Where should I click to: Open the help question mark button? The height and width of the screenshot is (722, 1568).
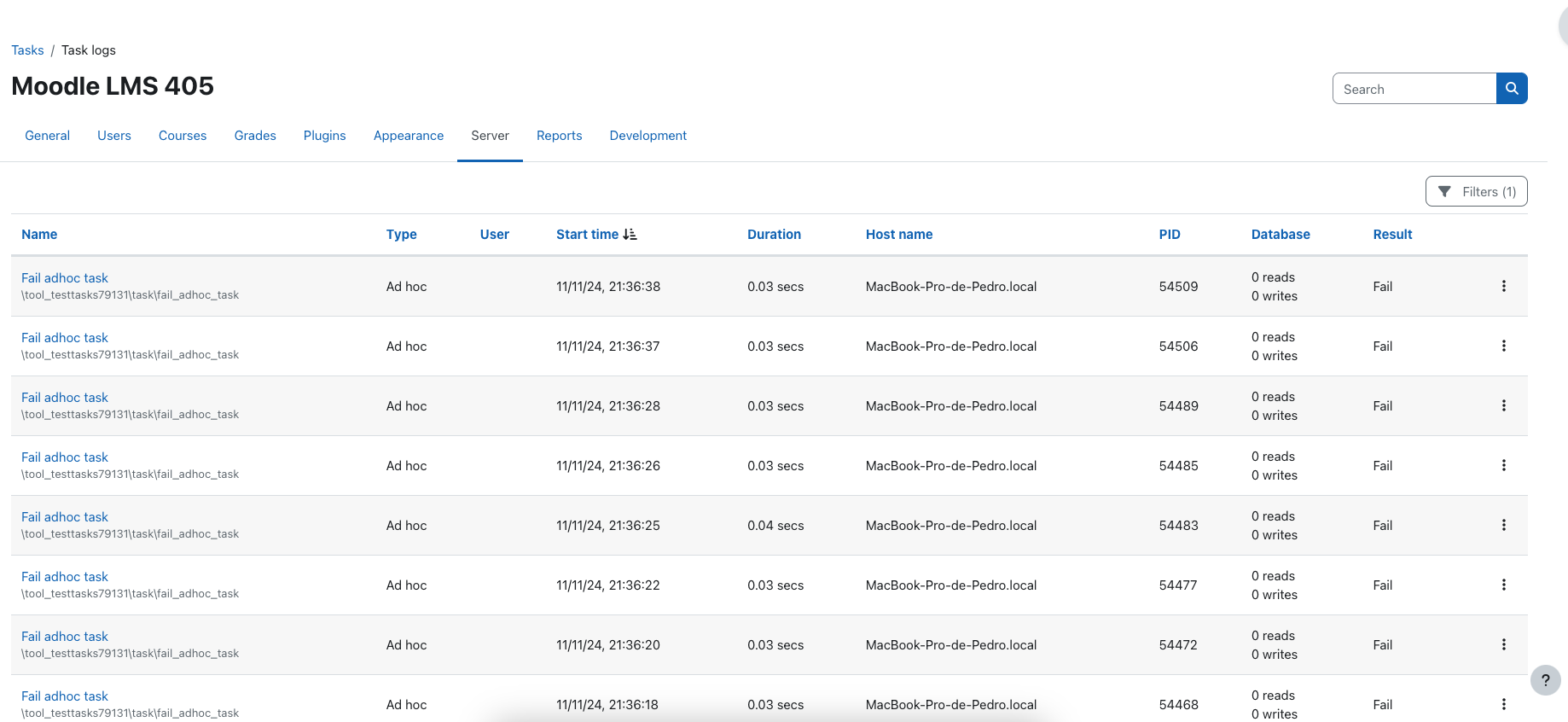[1545, 680]
